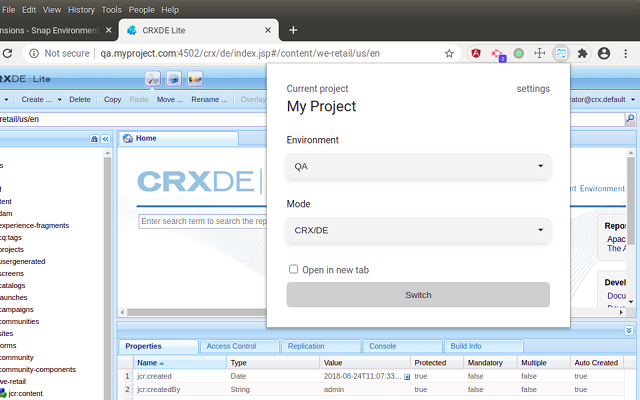Open the CRXDE node type administration icon

pos(195,79)
